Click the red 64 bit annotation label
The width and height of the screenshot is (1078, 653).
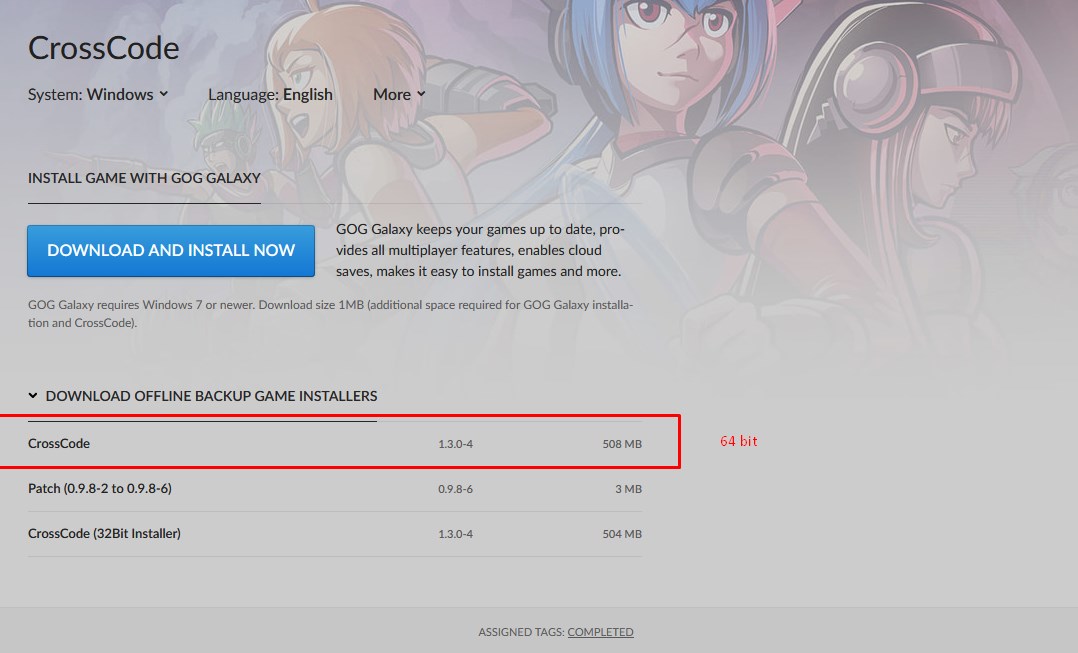738,441
